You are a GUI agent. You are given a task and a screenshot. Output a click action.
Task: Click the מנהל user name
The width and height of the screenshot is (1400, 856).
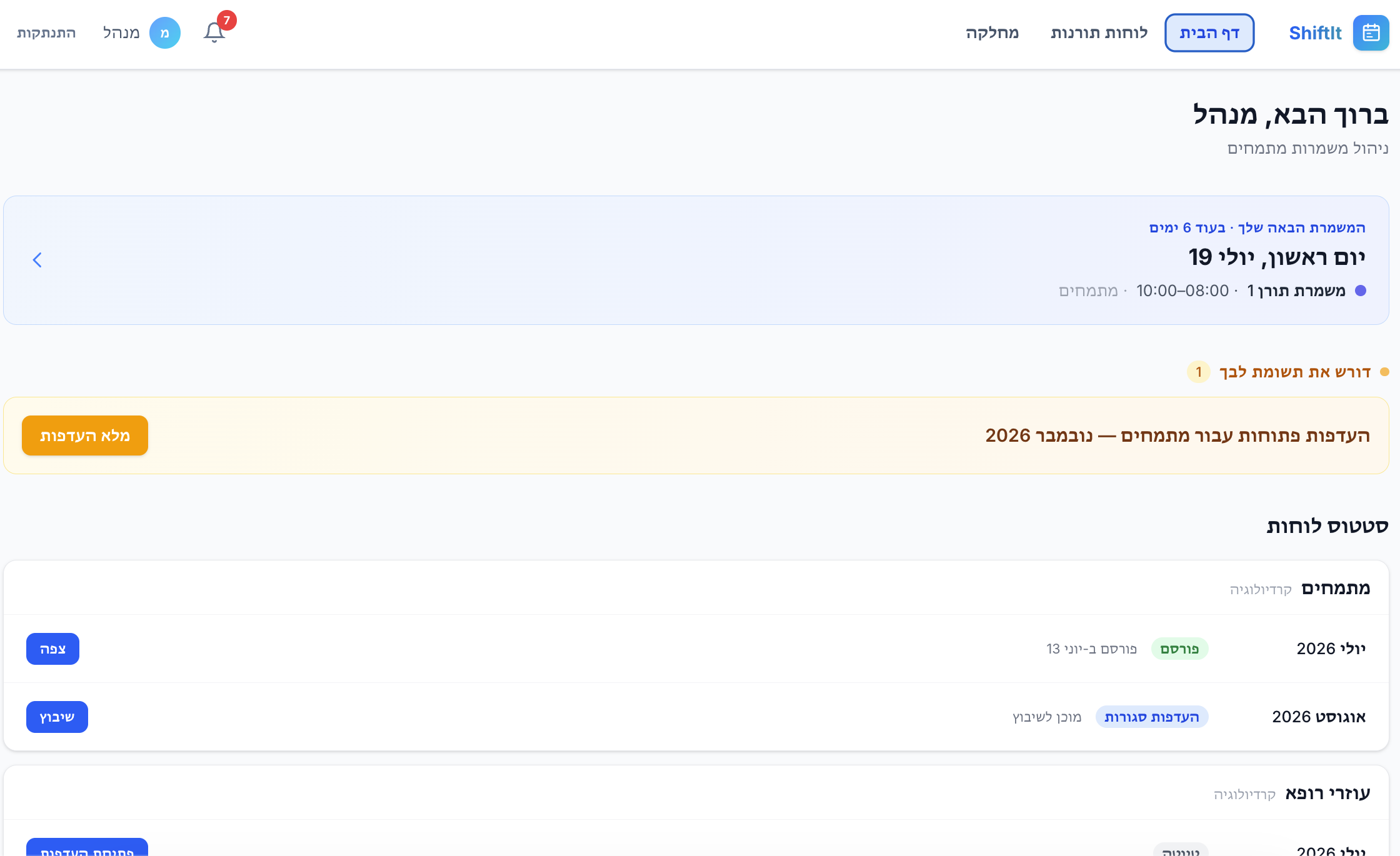[121, 33]
